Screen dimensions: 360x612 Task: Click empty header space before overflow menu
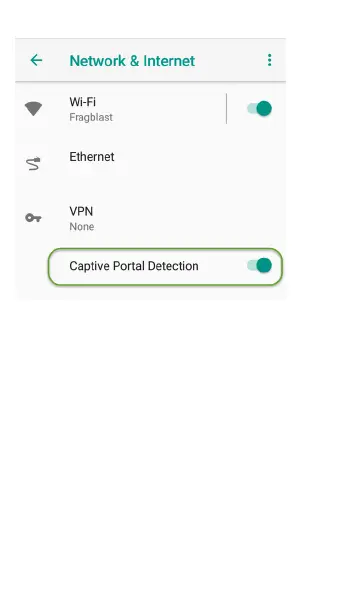pyautogui.click(x=230, y=60)
